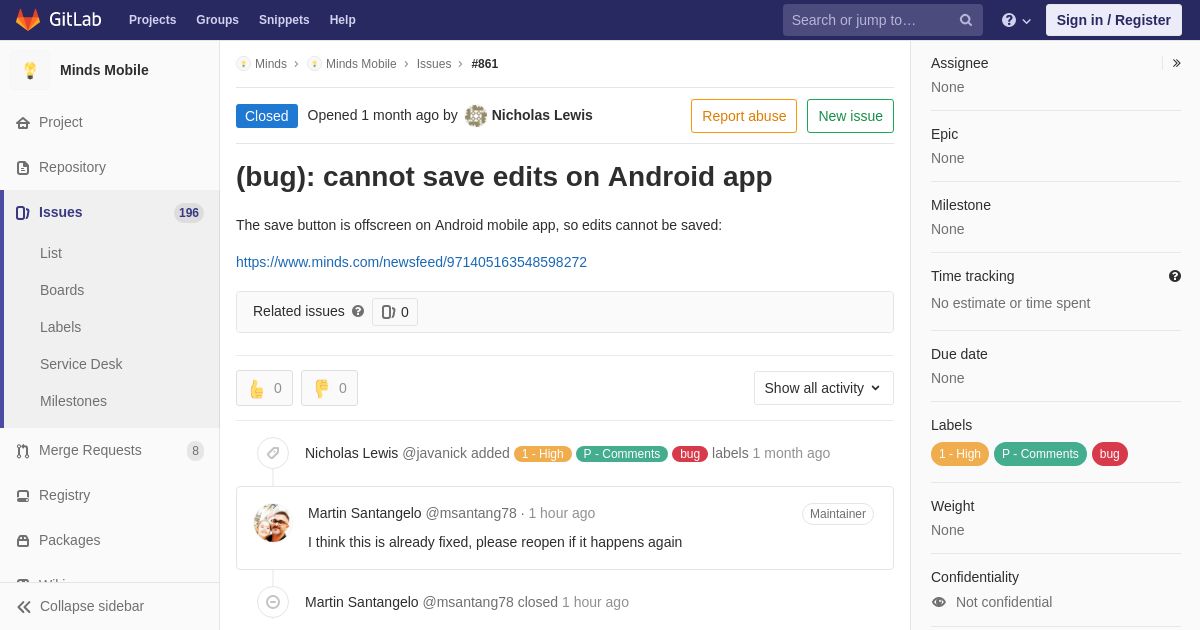Click the Maintainer badge on comment
The height and width of the screenshot is (630, 1200).
[x=838, y=514]
